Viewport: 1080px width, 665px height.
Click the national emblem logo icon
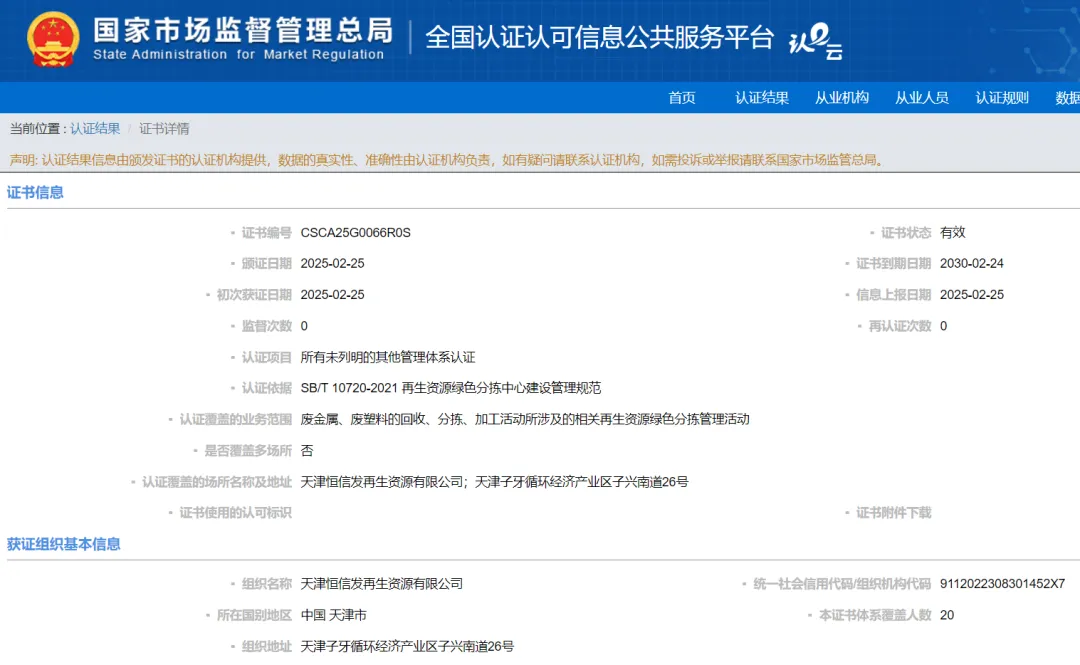click(x=53, y=39)
